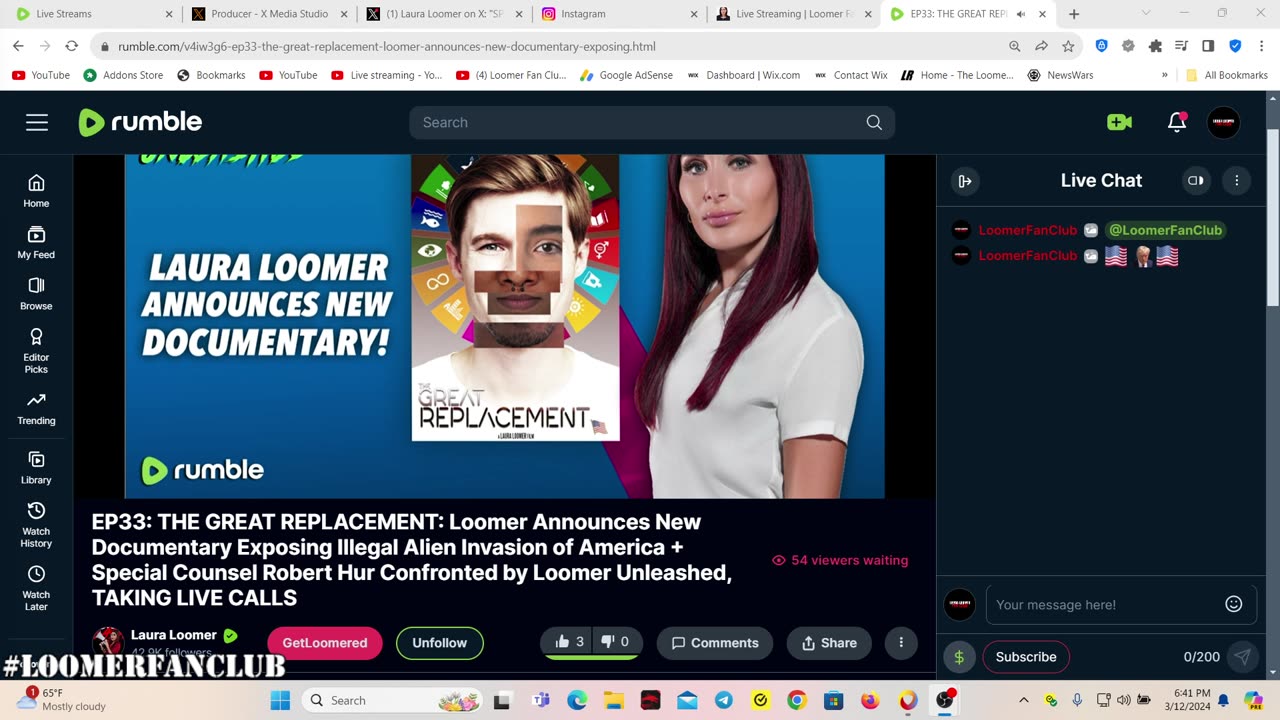Open the tab search chevron
The image size is (1280, 720).
tap(1146, 14)
